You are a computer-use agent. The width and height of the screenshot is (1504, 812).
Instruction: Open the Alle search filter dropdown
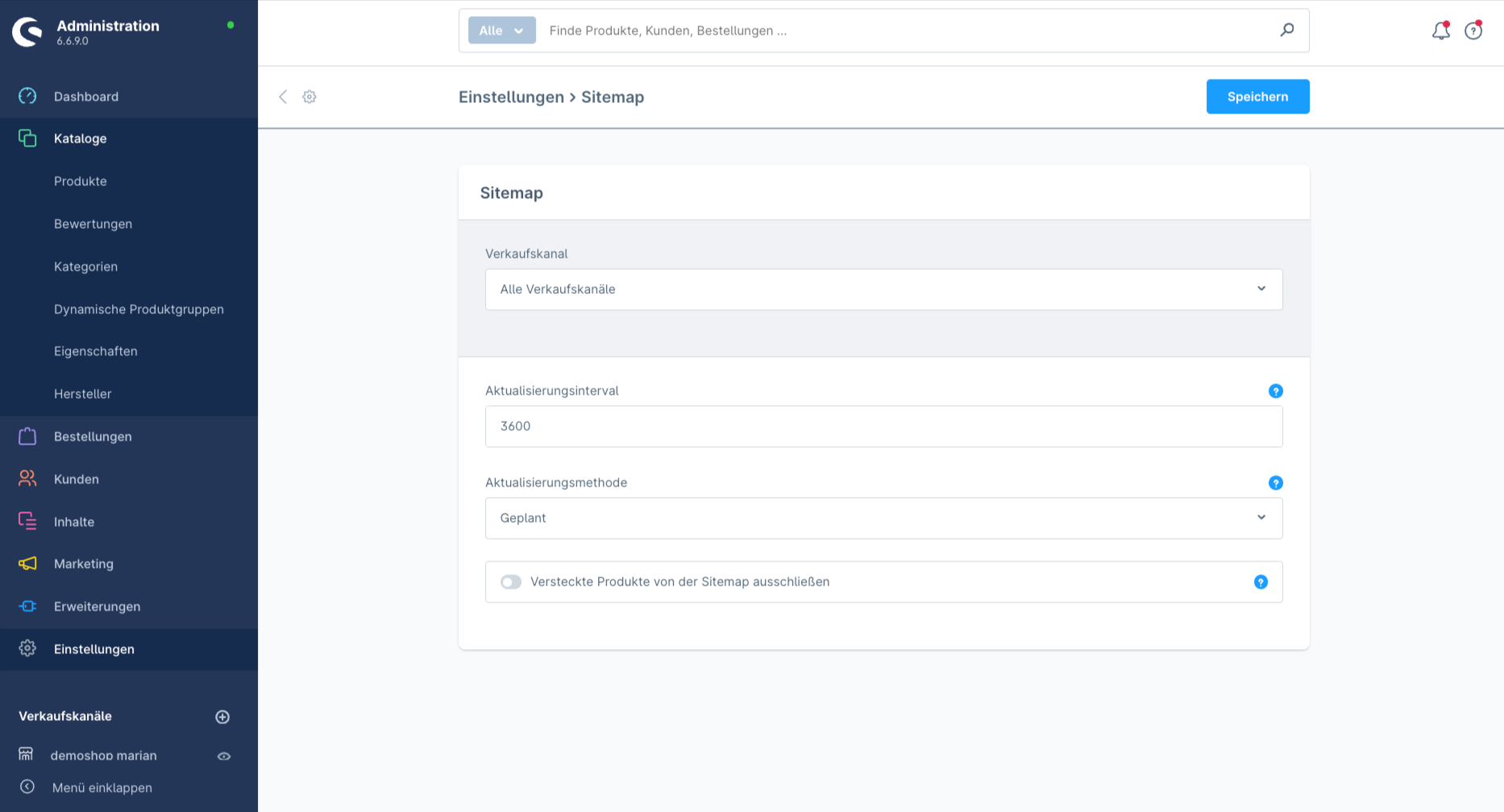(x=502, y=30)
